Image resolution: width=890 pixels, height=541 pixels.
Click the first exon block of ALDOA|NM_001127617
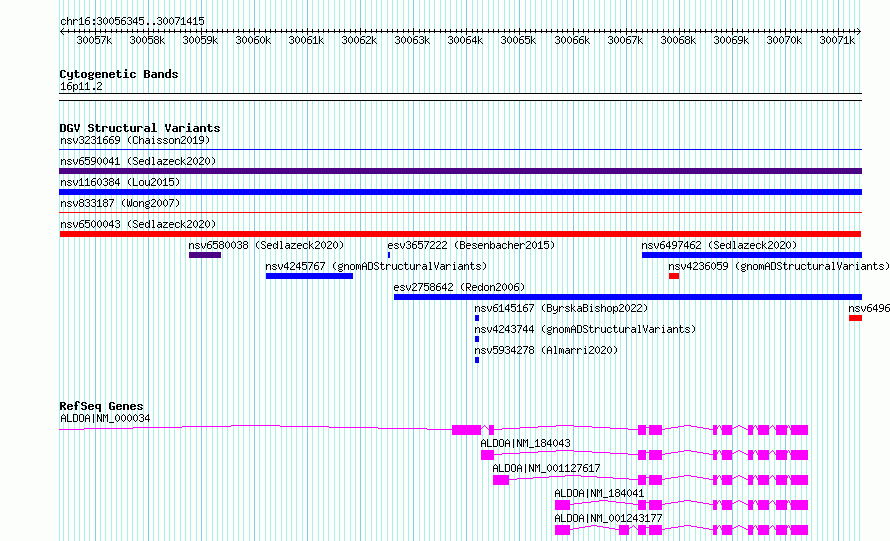(501, 480)
